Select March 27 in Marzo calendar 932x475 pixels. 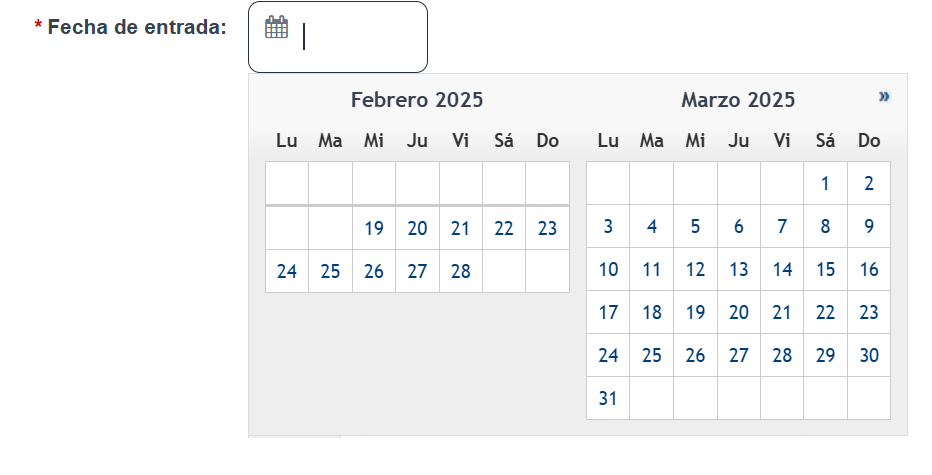[739, 356]
